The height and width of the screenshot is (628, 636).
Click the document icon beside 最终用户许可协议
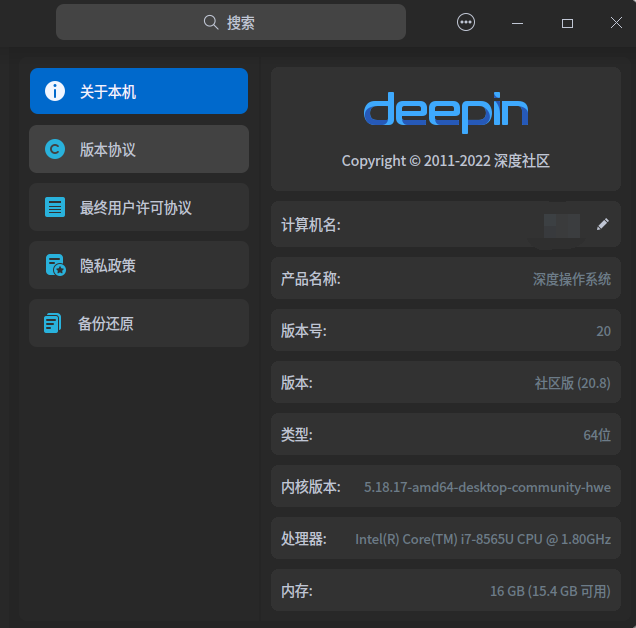55,207
